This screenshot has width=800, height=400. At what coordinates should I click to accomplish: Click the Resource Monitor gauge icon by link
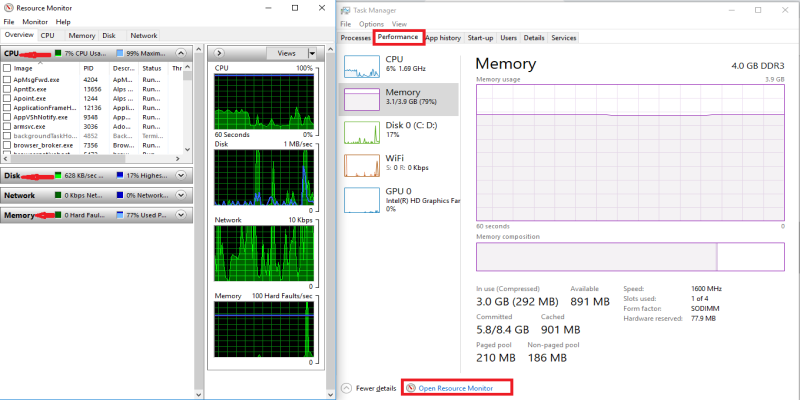coord(411,388)
